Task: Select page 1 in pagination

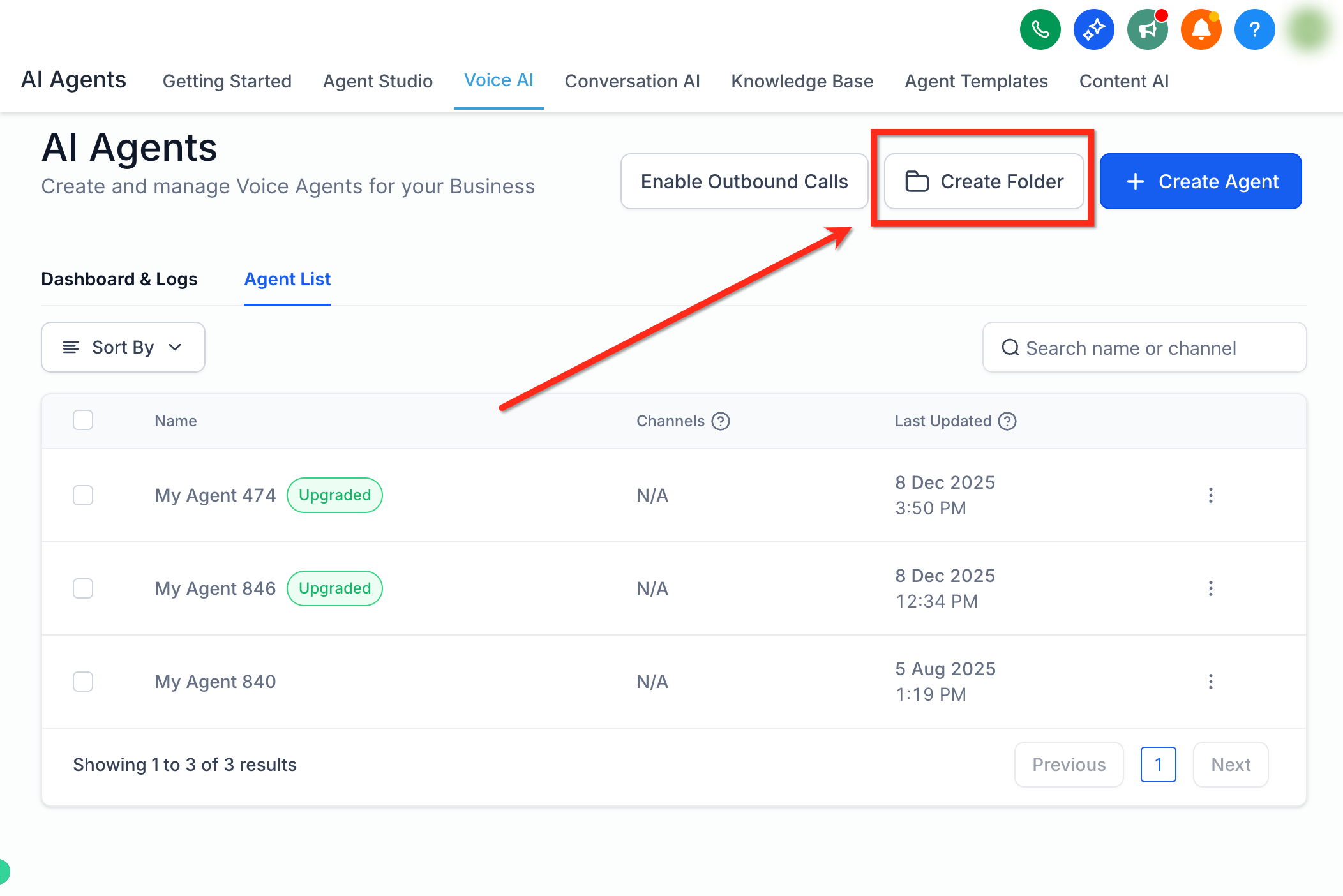Action: click(x=1159, y=765)
